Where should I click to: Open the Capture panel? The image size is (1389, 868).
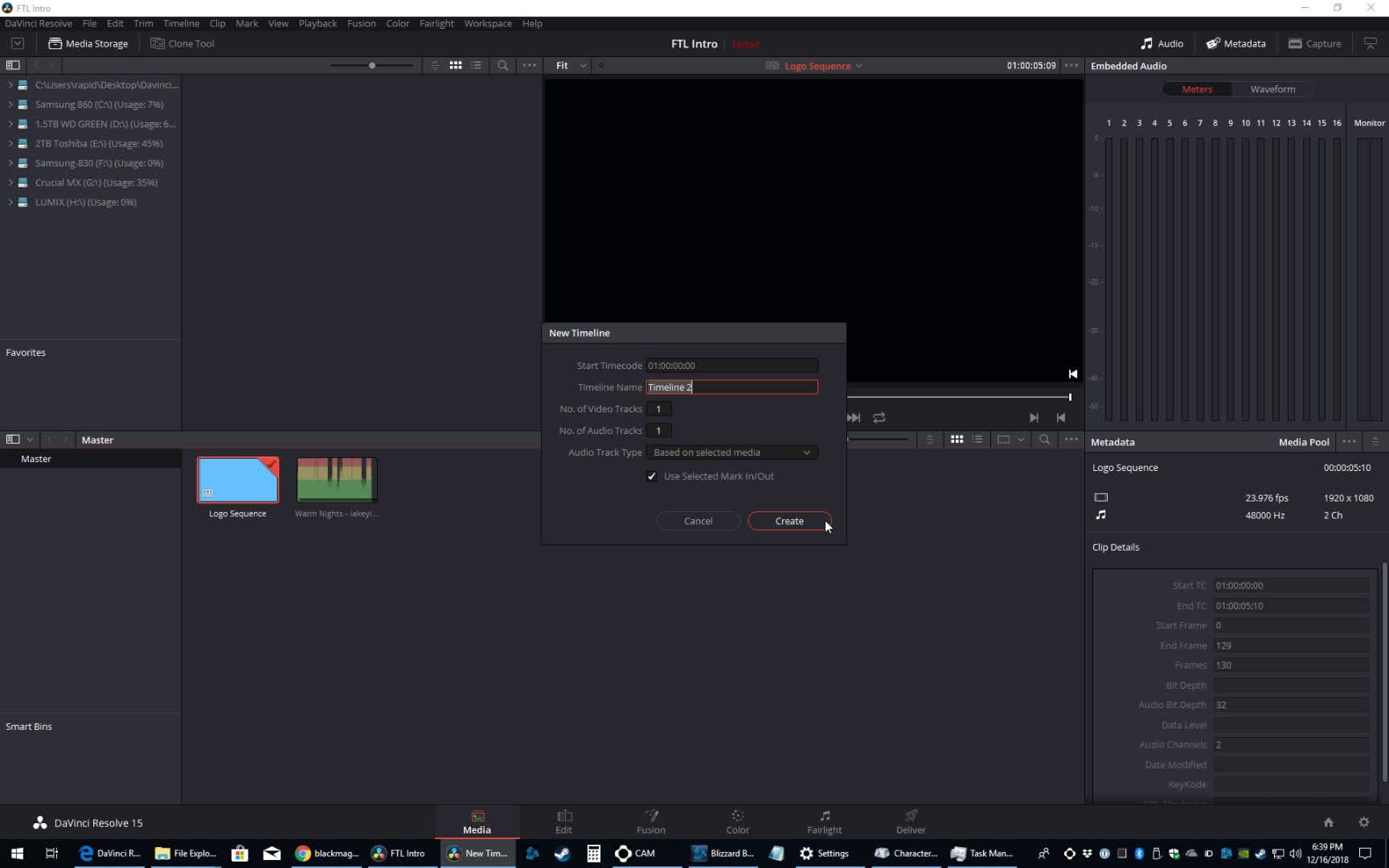click(1315, 43)
